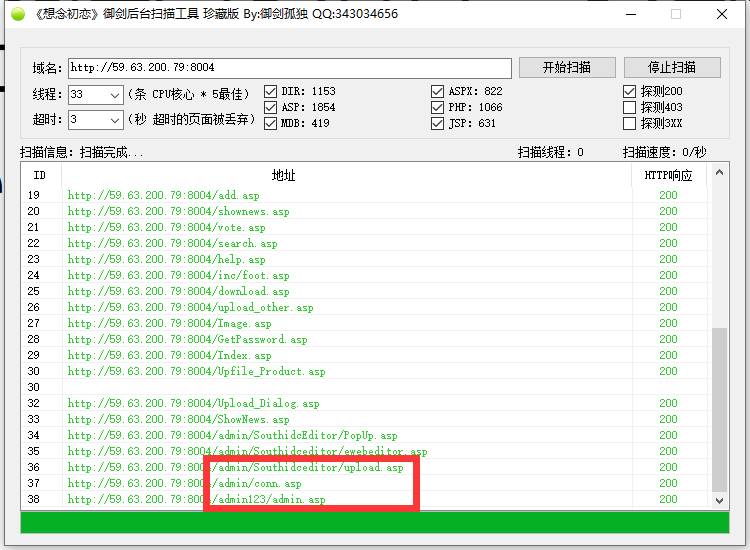Click the results list scrollbar thumb
This screenshot has height=550, width=750.
[719, 409]
